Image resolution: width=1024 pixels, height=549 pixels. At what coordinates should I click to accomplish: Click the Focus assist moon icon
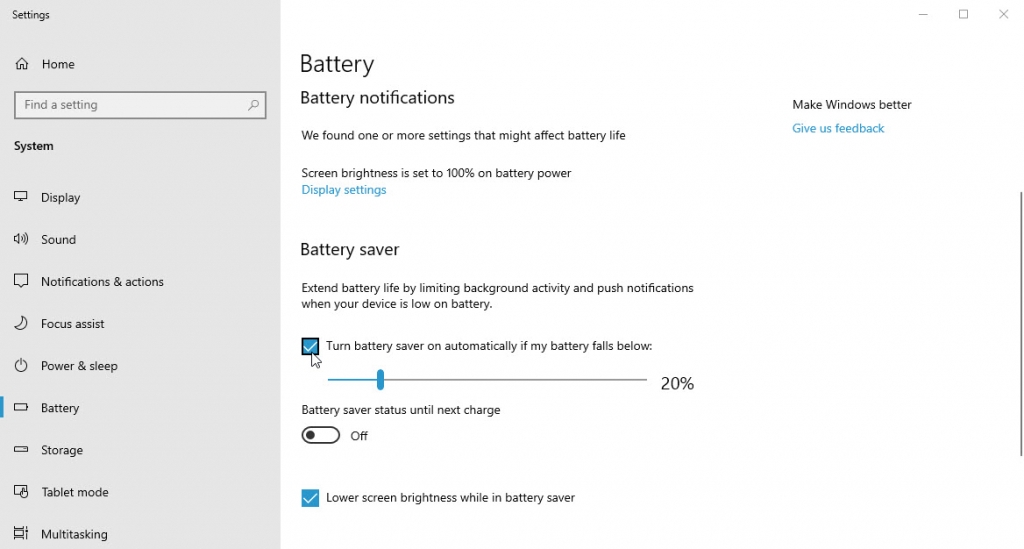21,323
